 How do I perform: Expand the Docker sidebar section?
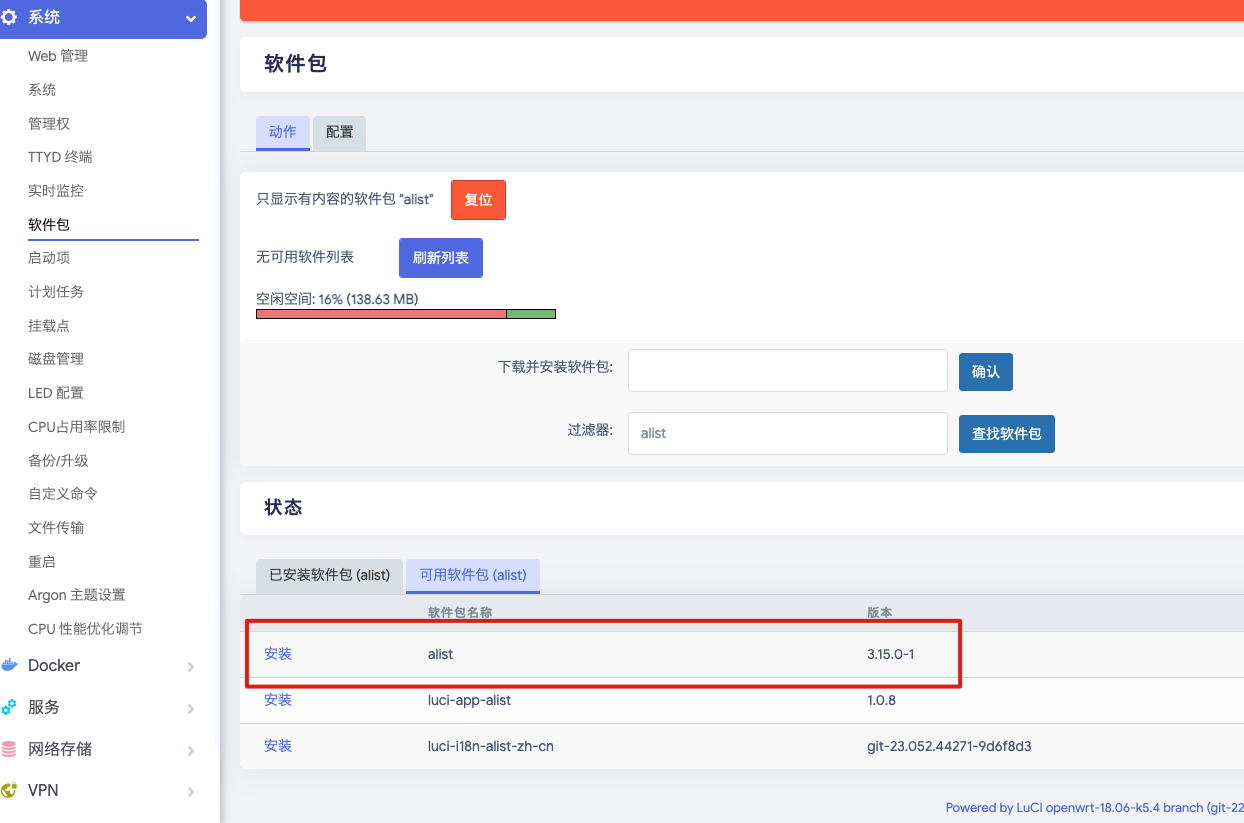tap(191, 665)
